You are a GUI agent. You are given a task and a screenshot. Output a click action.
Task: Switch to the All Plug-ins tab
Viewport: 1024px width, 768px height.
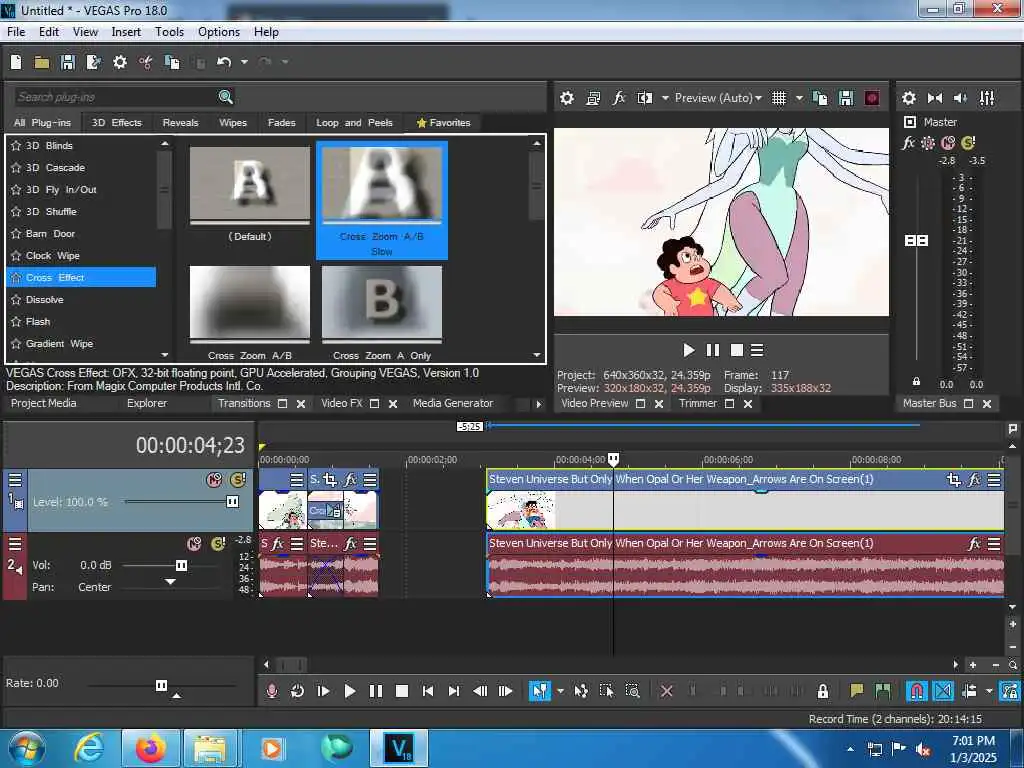click(42, 123)
